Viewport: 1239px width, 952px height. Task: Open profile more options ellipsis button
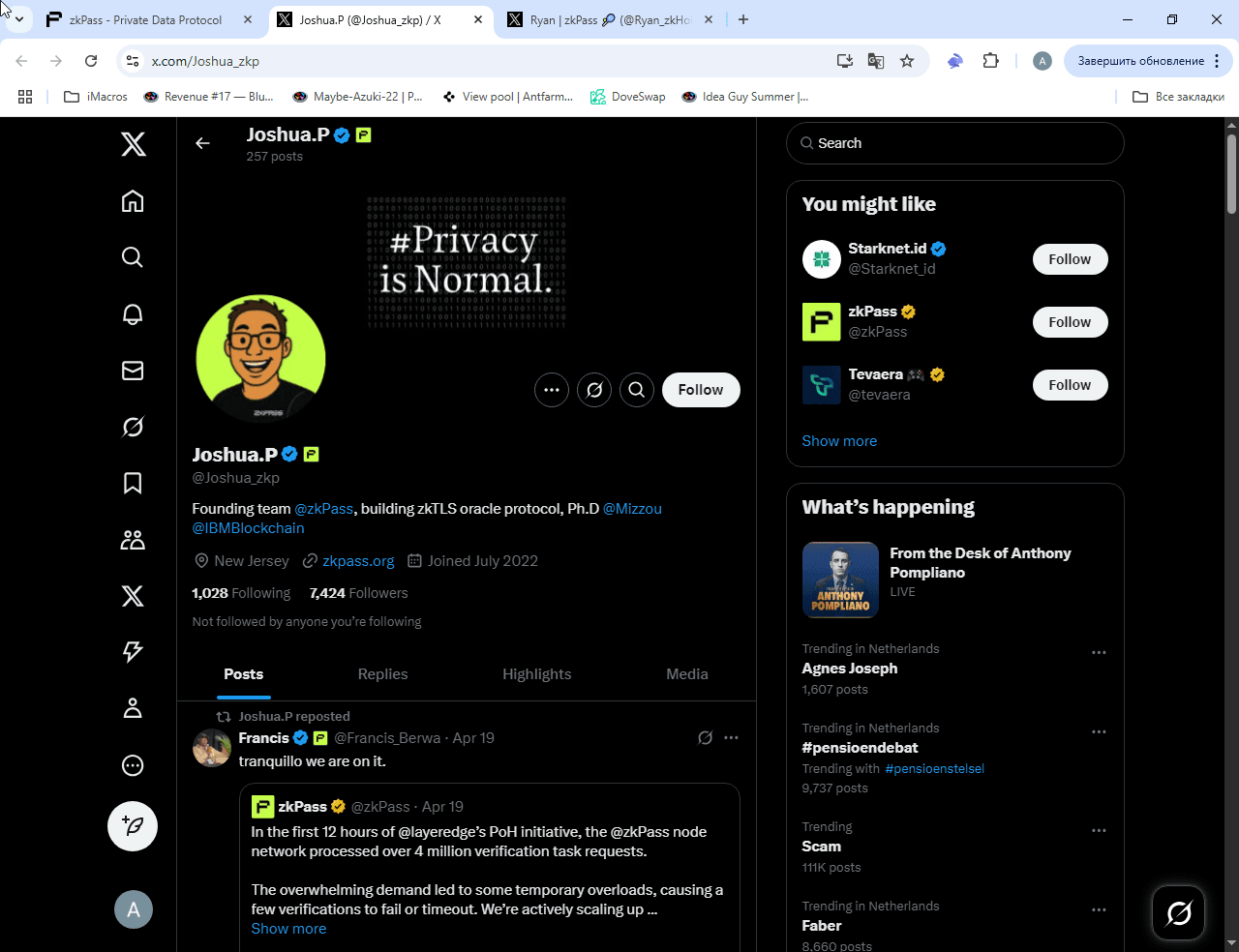pyautogui.click(x=552, y=390)
